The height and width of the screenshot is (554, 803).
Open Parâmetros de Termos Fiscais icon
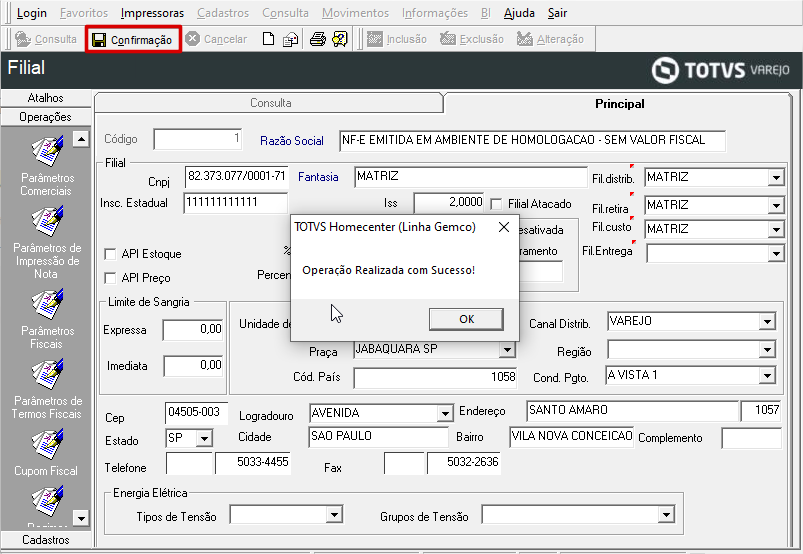tap(48, 374)
